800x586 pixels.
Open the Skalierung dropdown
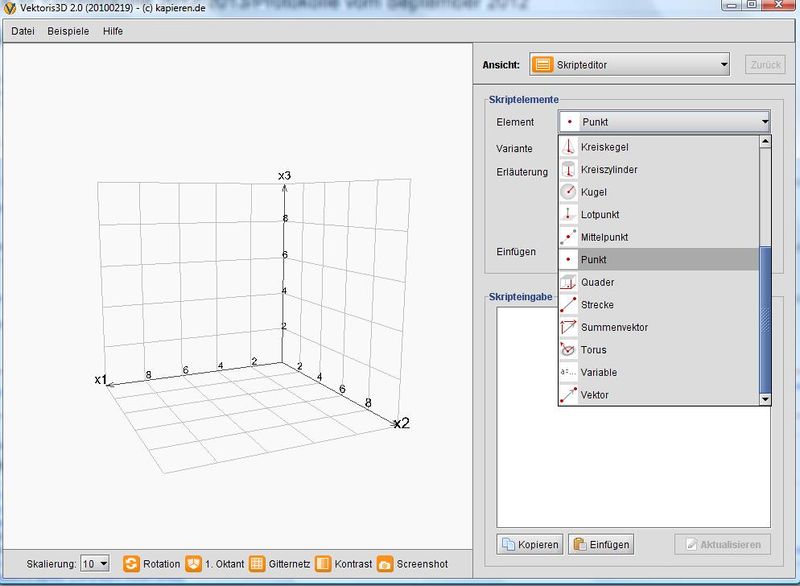[x=96, y=564]
